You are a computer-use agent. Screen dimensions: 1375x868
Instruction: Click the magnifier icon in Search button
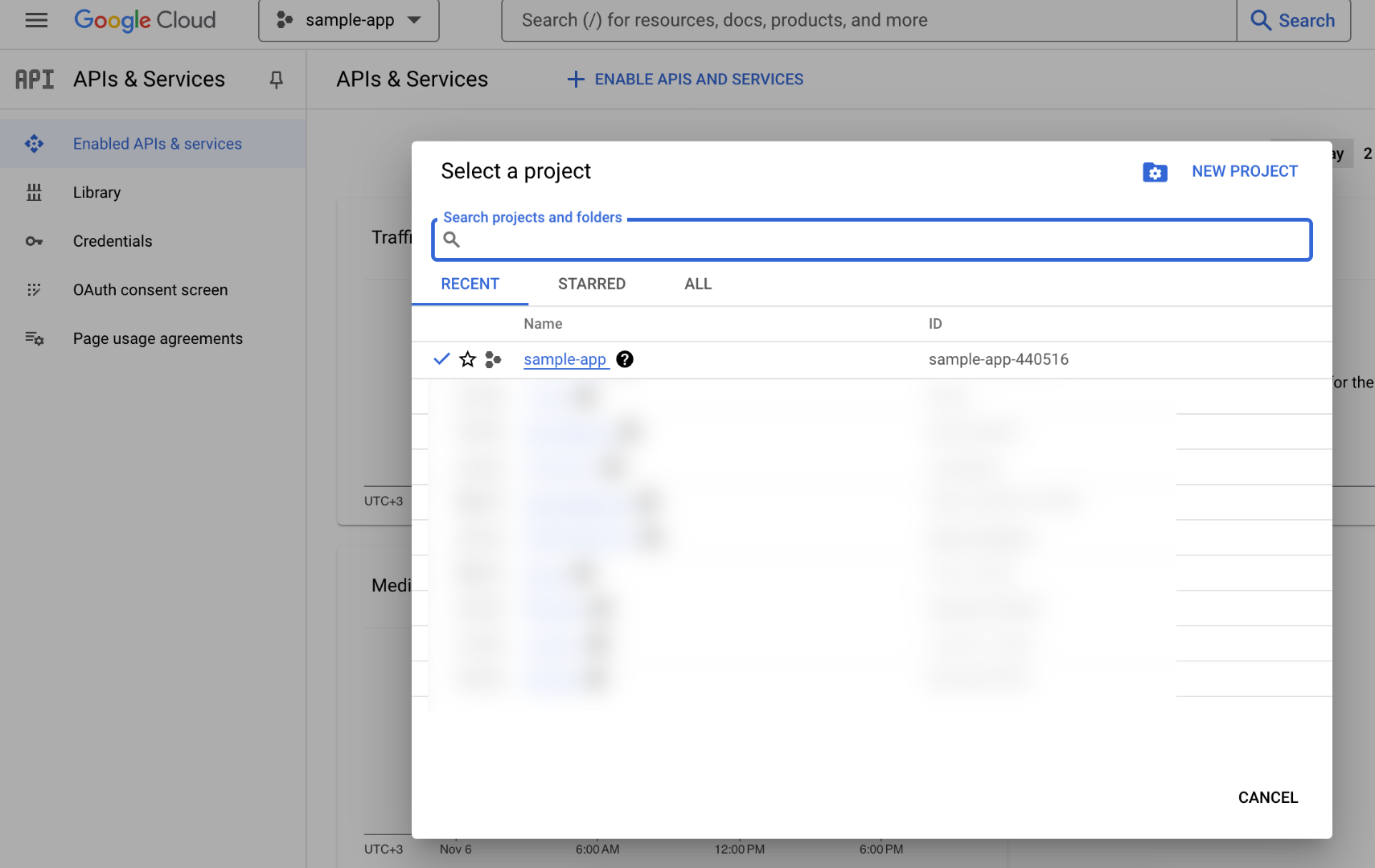click(1261, 20)
